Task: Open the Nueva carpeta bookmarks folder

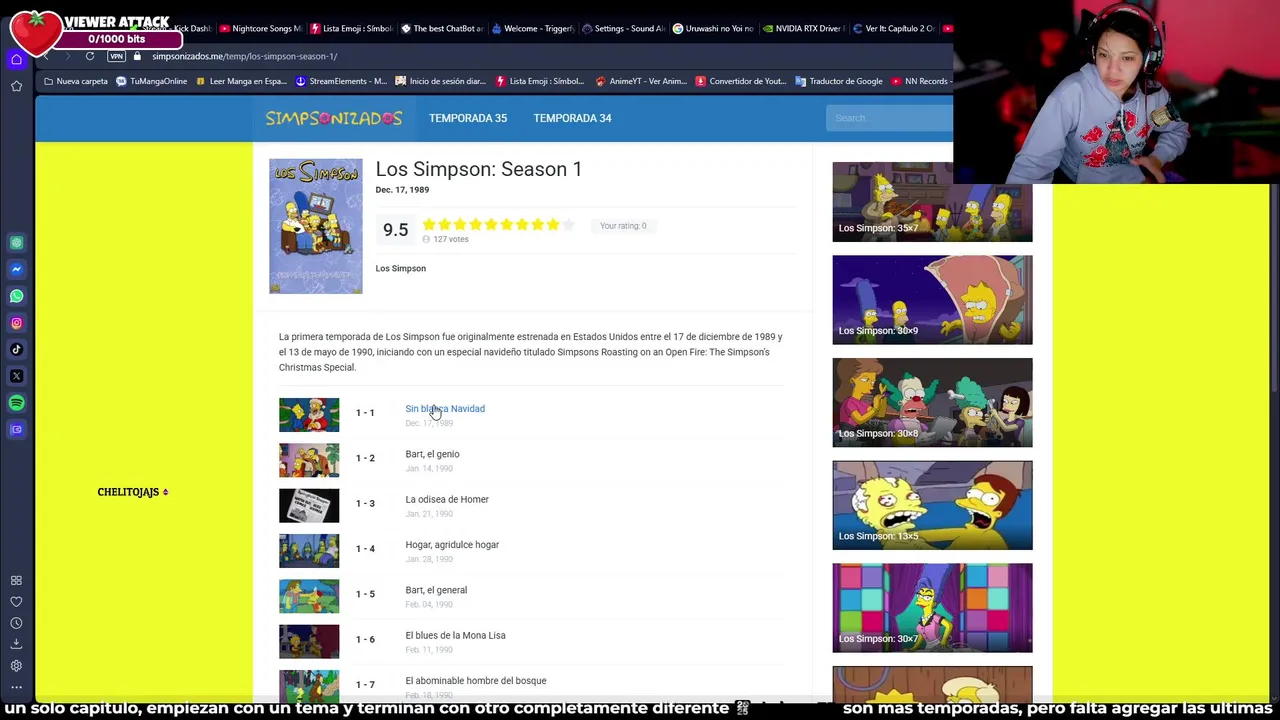Action: click(76, 81)
